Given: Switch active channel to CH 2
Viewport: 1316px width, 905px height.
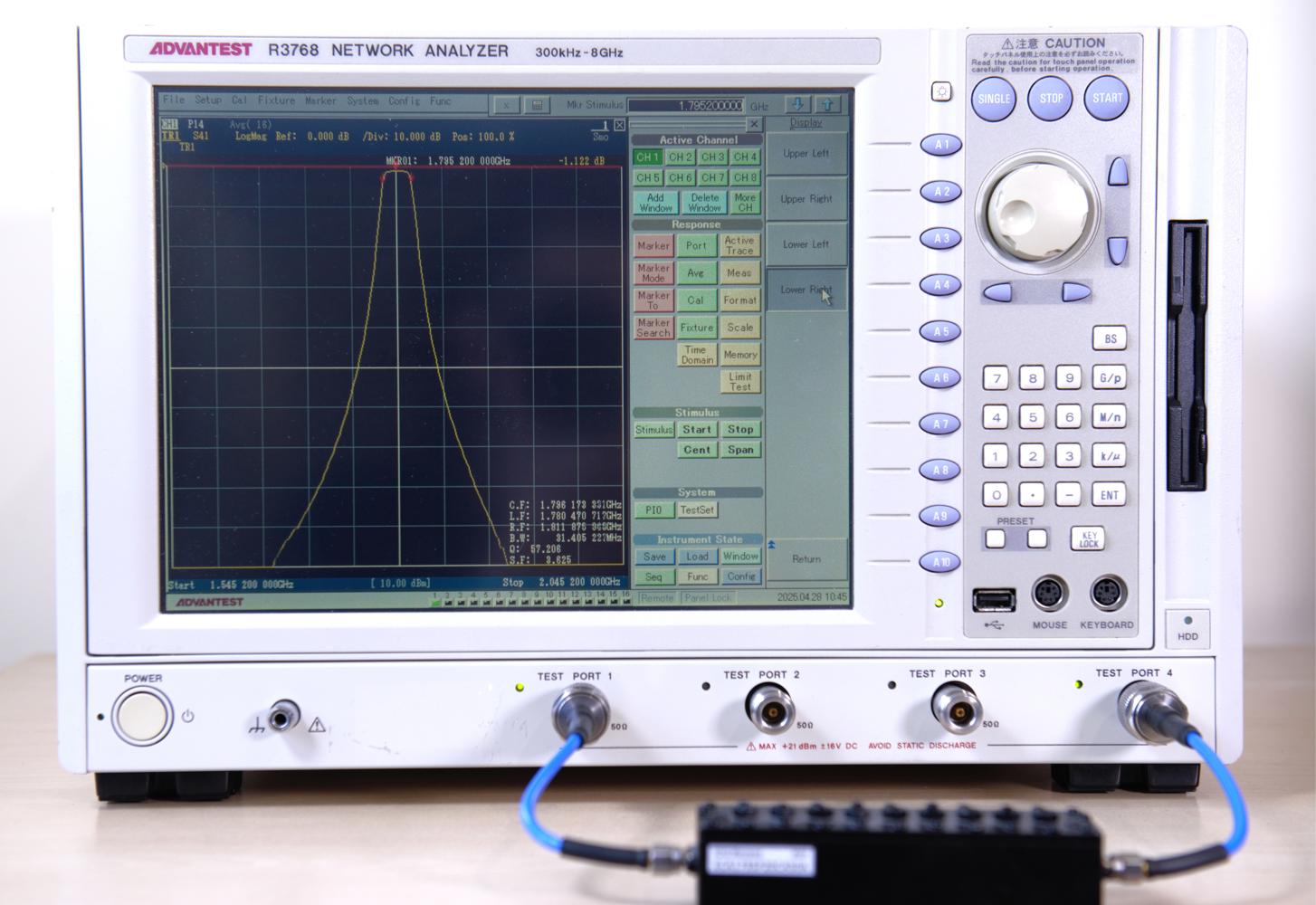Looking at the screenshot, I should pyautogui.click(x=680, y=157).
